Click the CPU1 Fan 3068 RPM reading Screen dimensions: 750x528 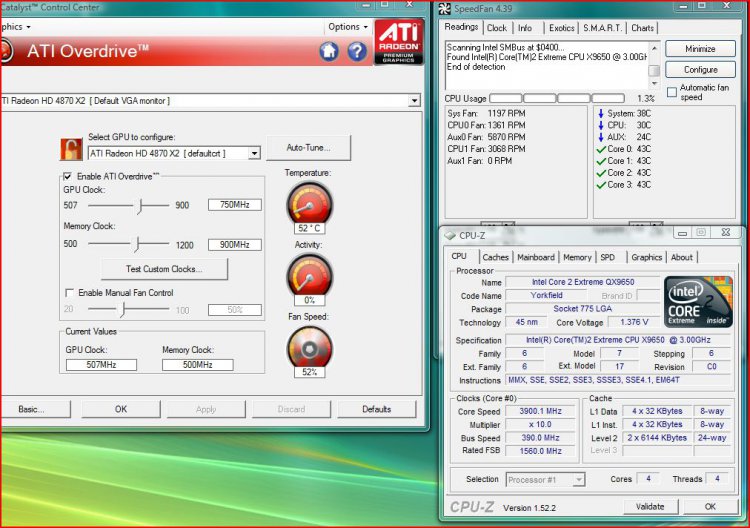tap(486, 149)
